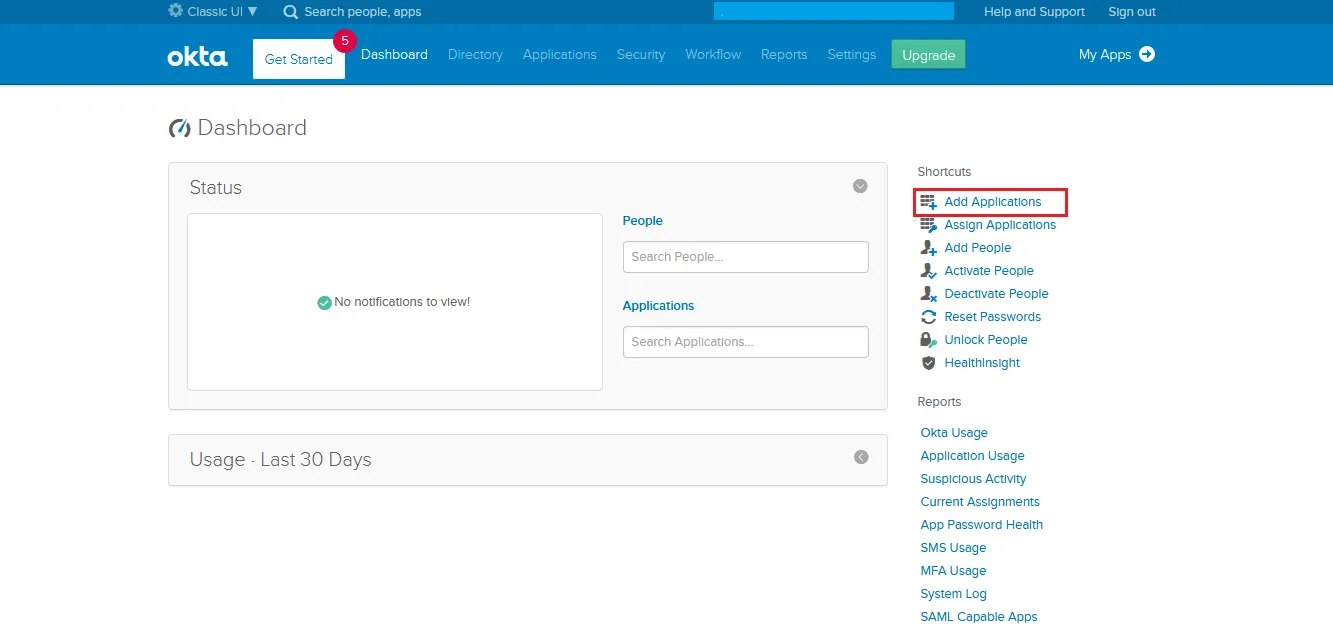Click the Add Applications shortcut link
Viewport: 1333px width, 641px height.
coord(993,202)
